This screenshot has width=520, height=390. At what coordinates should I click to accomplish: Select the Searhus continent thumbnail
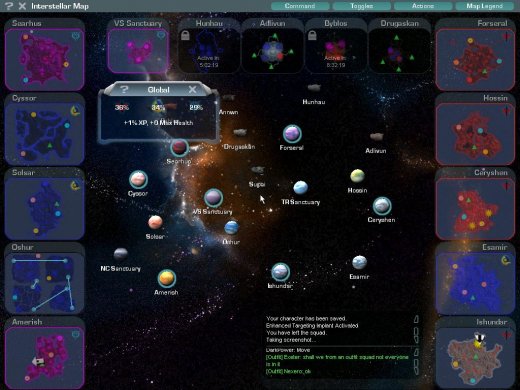pos(44,59)
